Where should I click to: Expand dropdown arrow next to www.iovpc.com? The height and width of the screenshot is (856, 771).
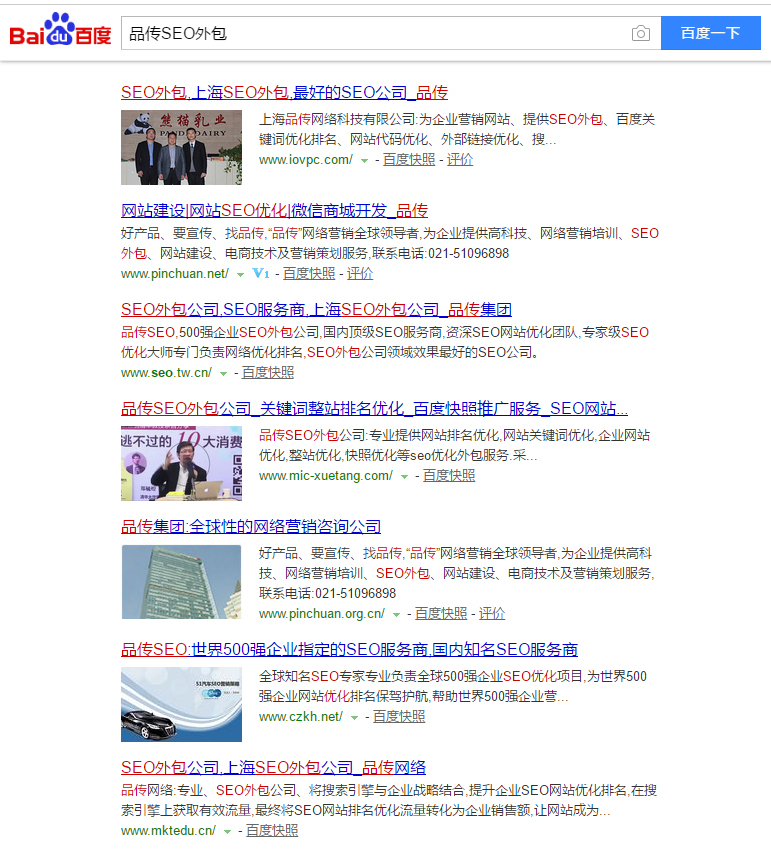pos(364,160)
